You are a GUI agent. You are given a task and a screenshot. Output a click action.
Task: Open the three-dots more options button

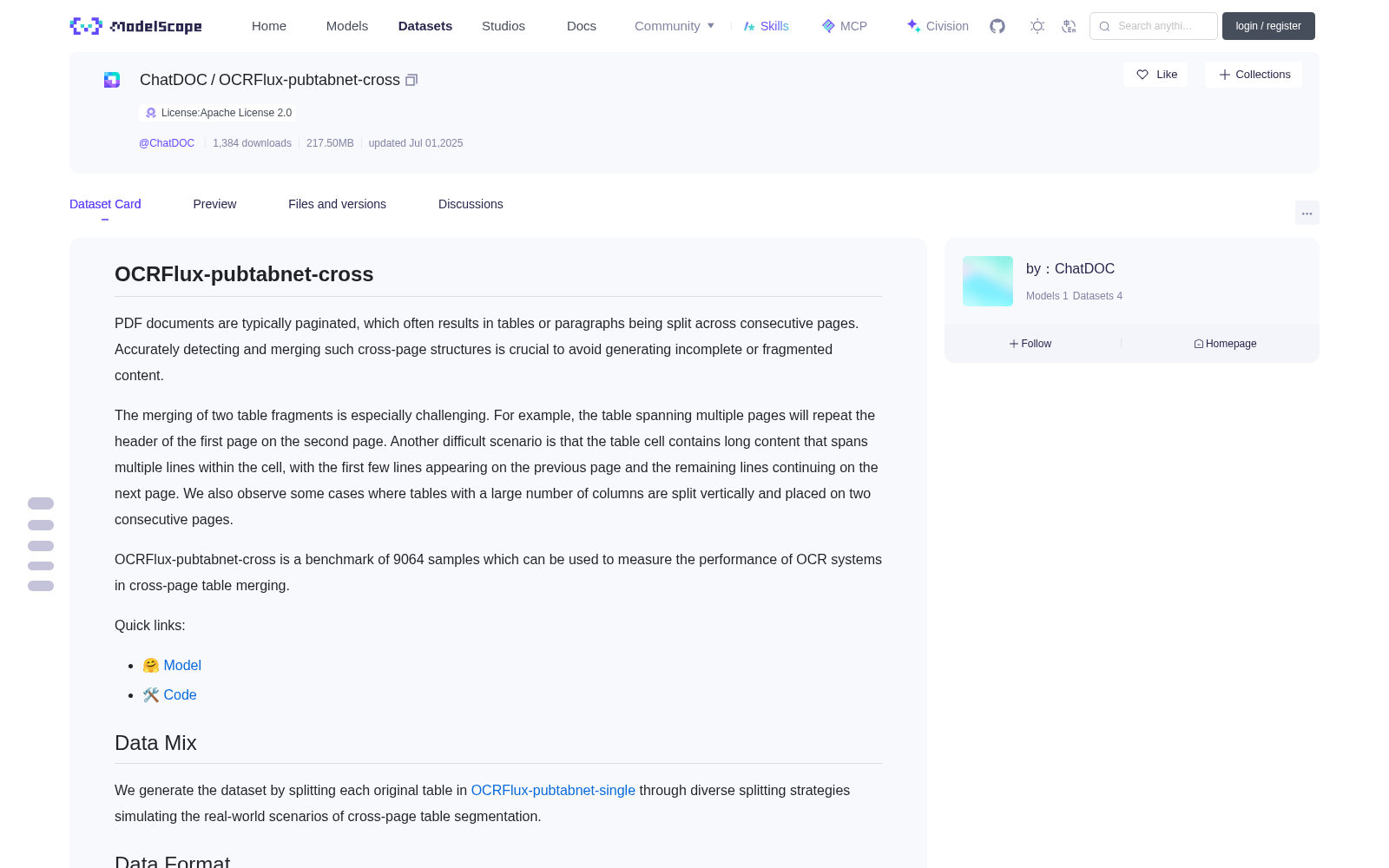coord(1307,213)
